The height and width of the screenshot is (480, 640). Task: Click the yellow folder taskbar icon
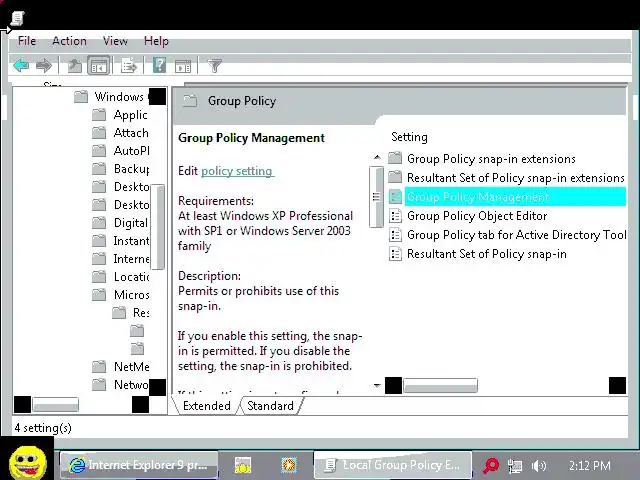tap(243, 465)
